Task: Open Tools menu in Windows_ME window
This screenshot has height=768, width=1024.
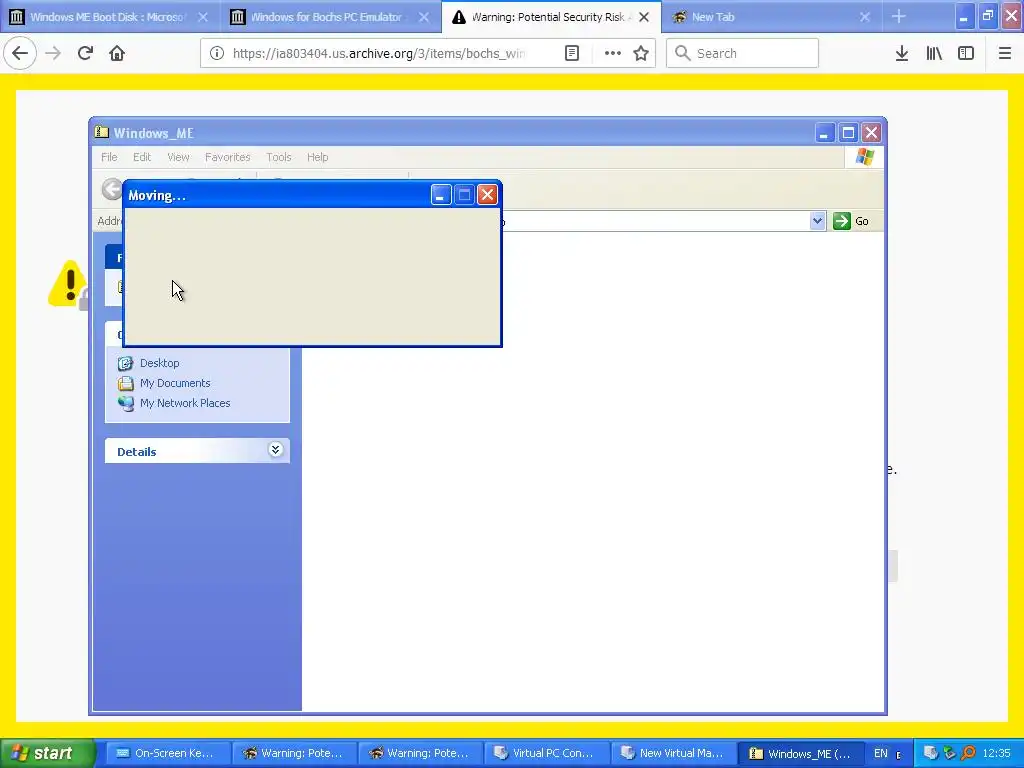Action: pos(278,157)
